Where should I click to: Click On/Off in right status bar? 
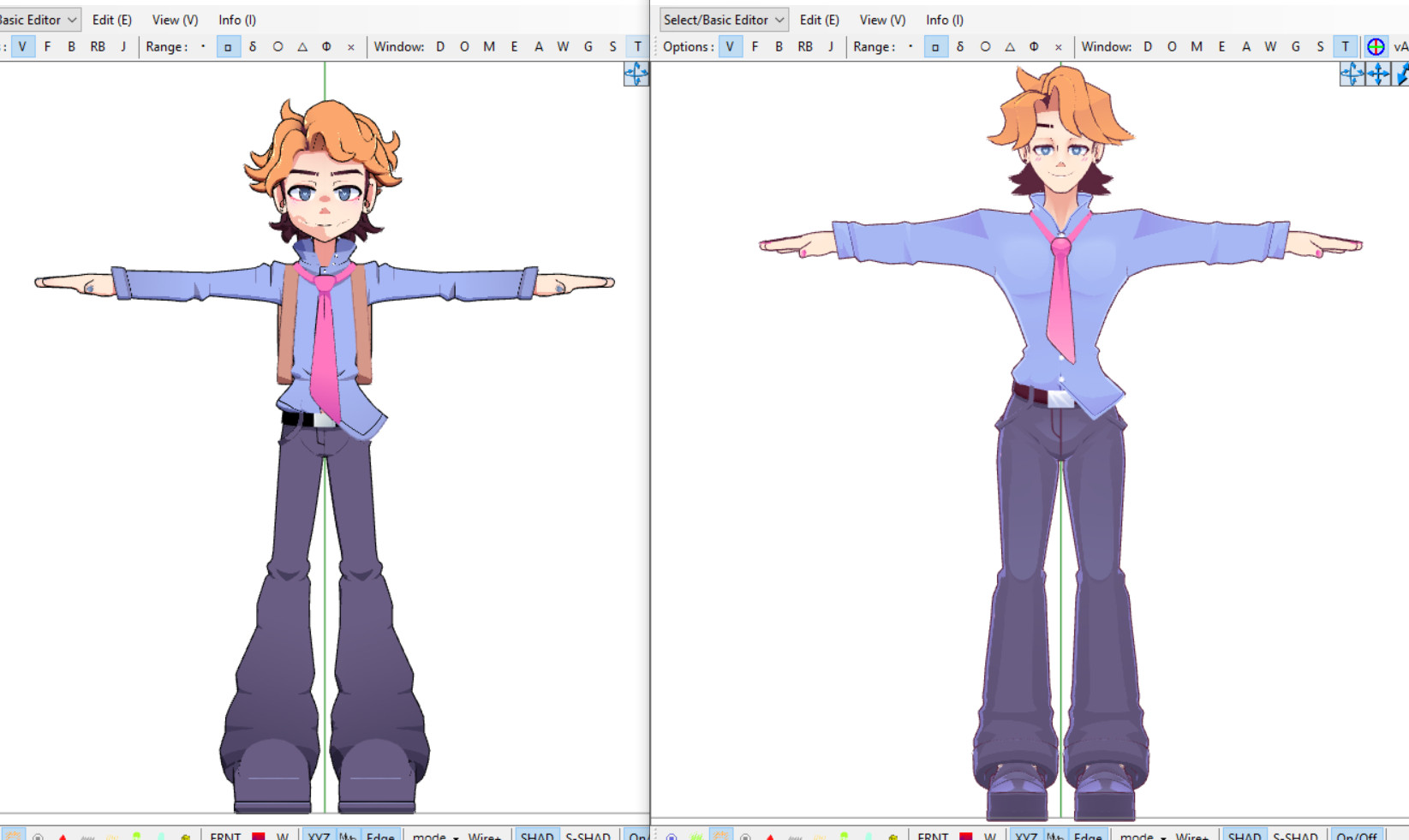(x=1357, y=836)
